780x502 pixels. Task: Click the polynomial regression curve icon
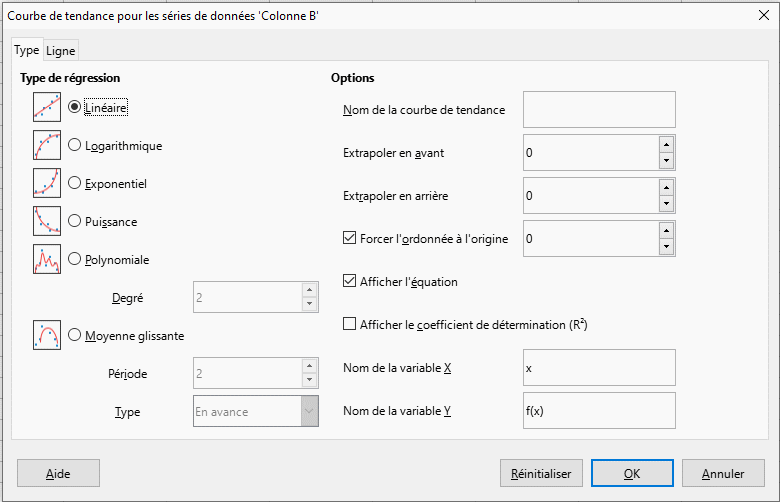[47, 259]
